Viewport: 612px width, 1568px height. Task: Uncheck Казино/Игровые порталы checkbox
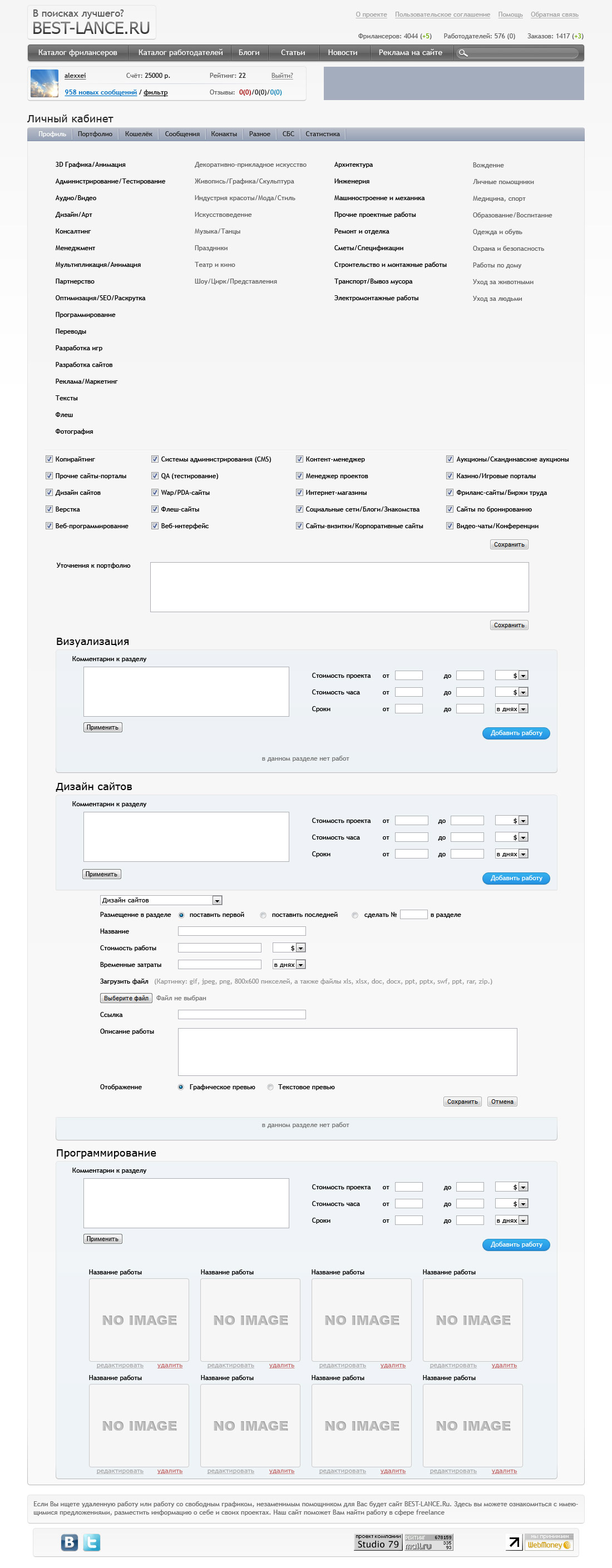[x=450, y=475]
